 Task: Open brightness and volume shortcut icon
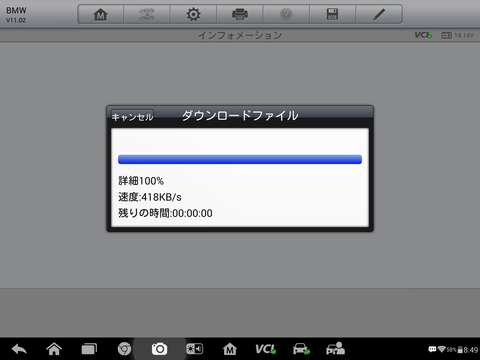coord(194,349)
